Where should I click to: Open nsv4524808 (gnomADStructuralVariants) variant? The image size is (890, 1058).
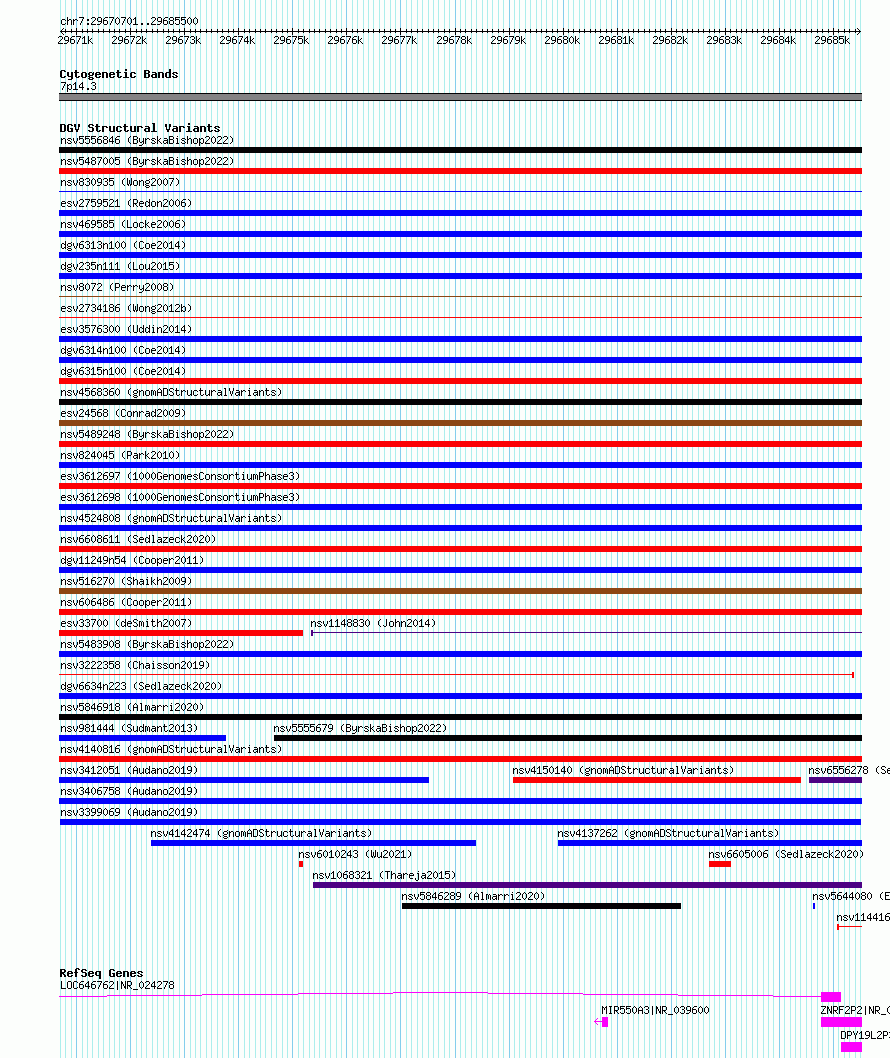[171, 518]
